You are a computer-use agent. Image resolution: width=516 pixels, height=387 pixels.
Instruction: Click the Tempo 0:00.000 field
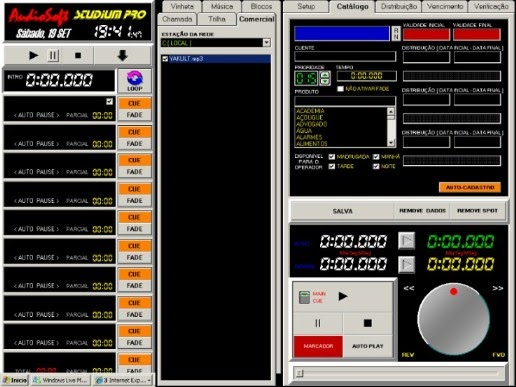click(x=366, y=76)
